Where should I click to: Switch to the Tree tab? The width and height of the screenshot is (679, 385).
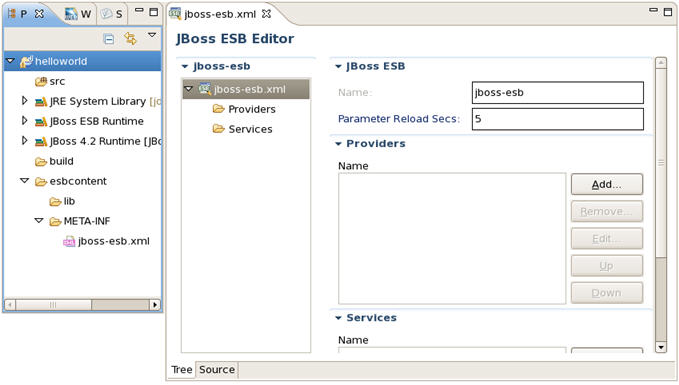coord(181,369)
